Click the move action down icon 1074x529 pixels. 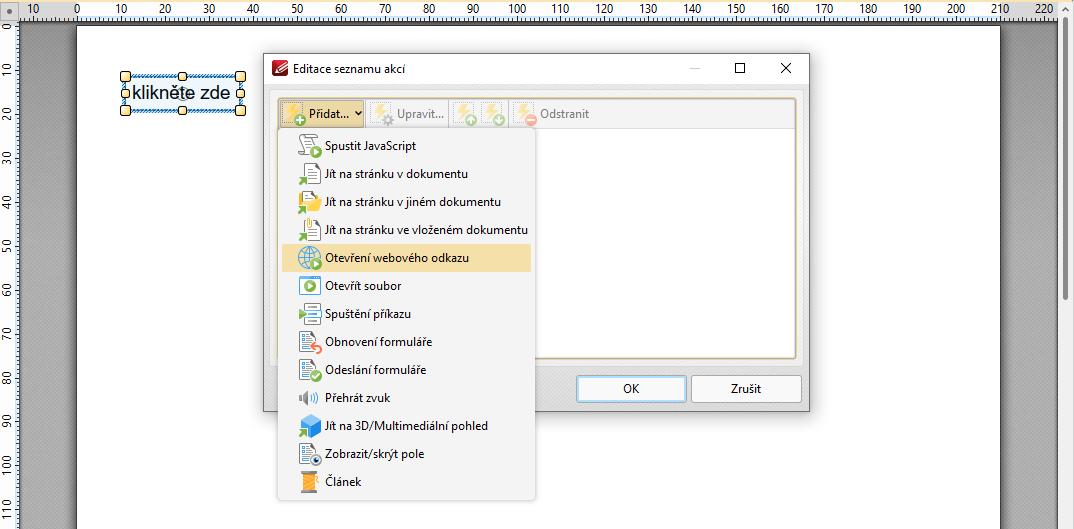coord(492,114)
